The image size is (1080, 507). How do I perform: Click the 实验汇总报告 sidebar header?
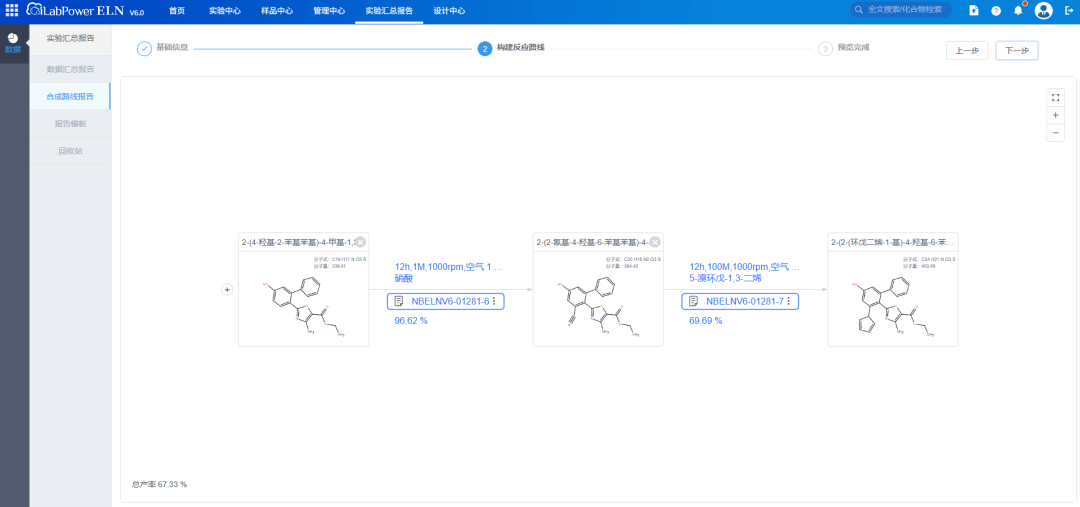(70, 38)
